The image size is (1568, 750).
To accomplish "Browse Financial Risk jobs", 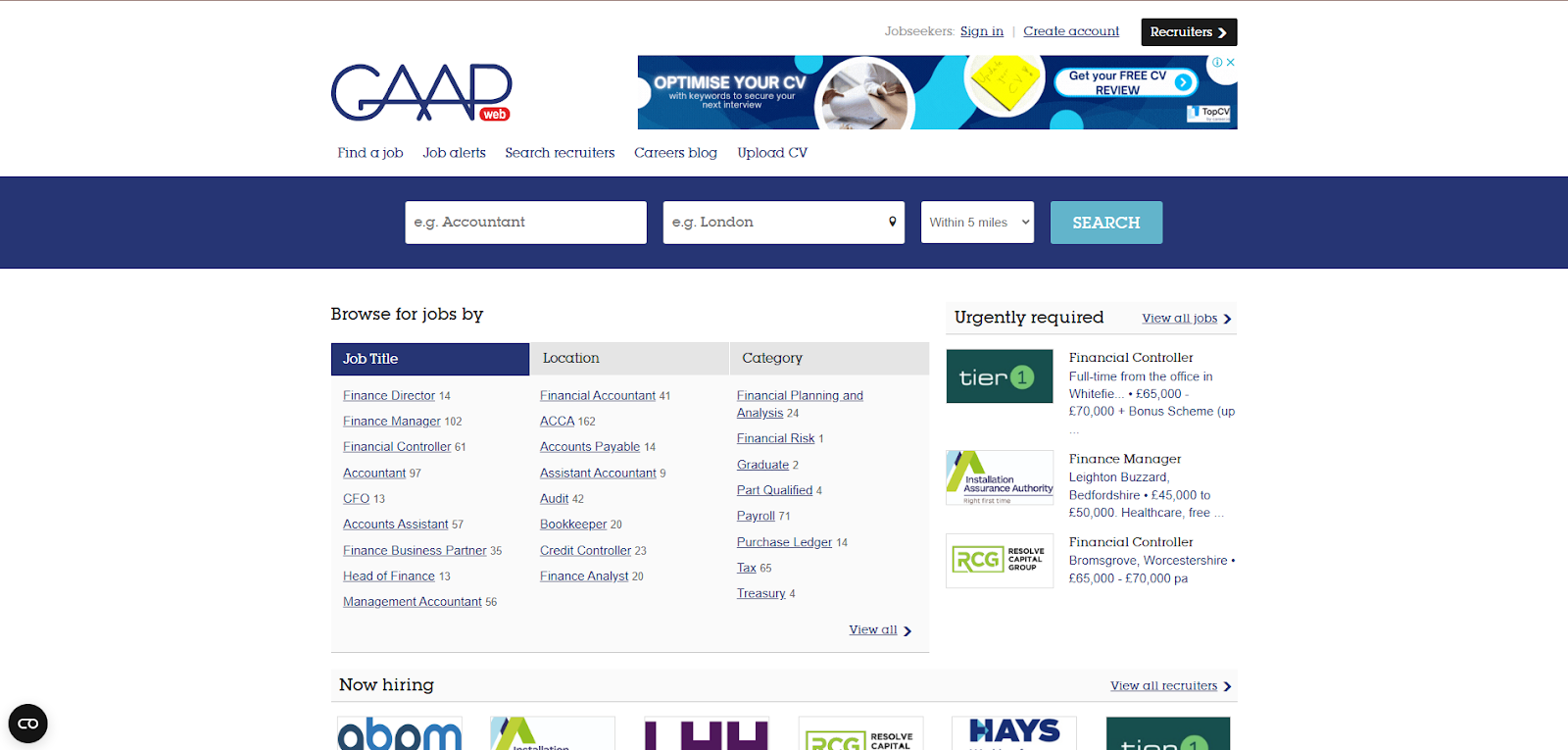I will pos(776,439).
